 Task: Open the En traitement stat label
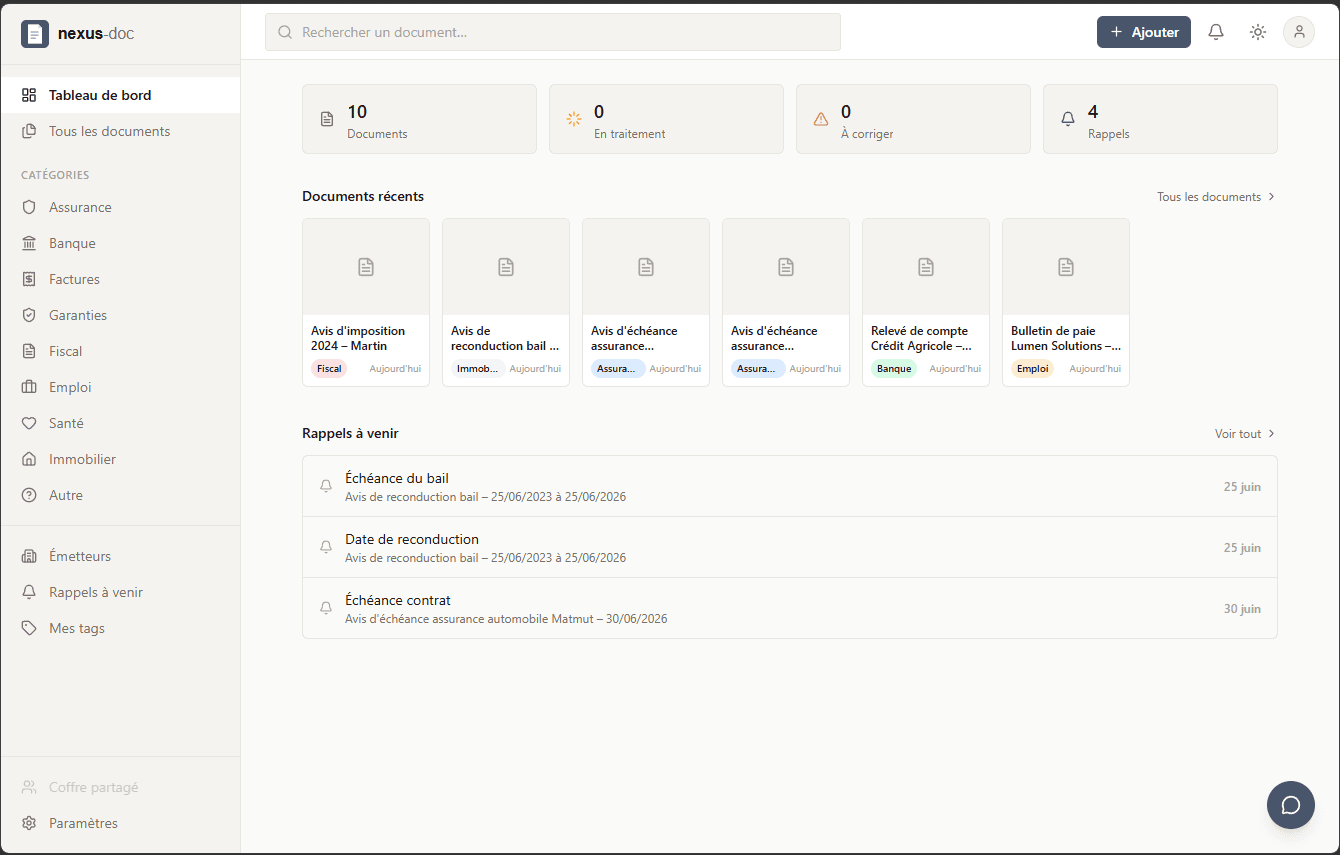coord(630,134)
